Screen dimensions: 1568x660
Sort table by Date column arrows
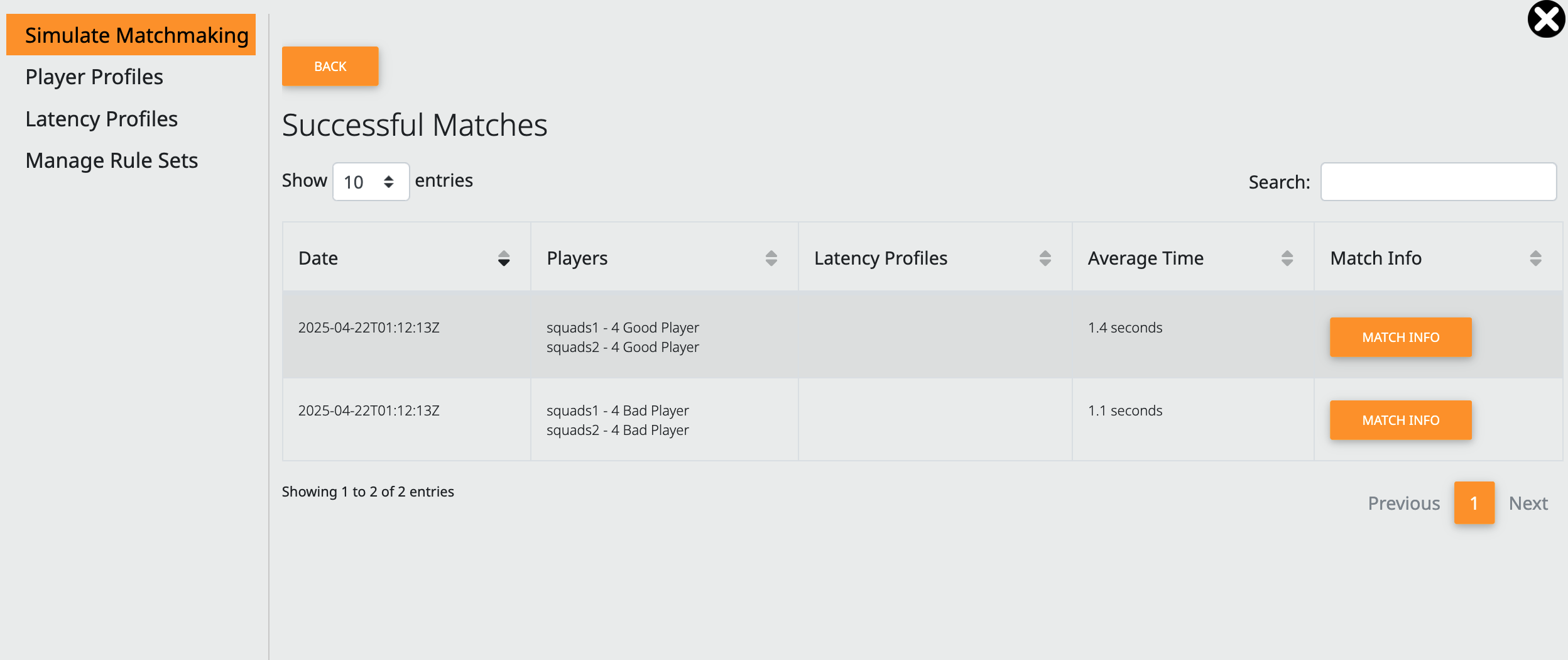click(x=504, y=258)
